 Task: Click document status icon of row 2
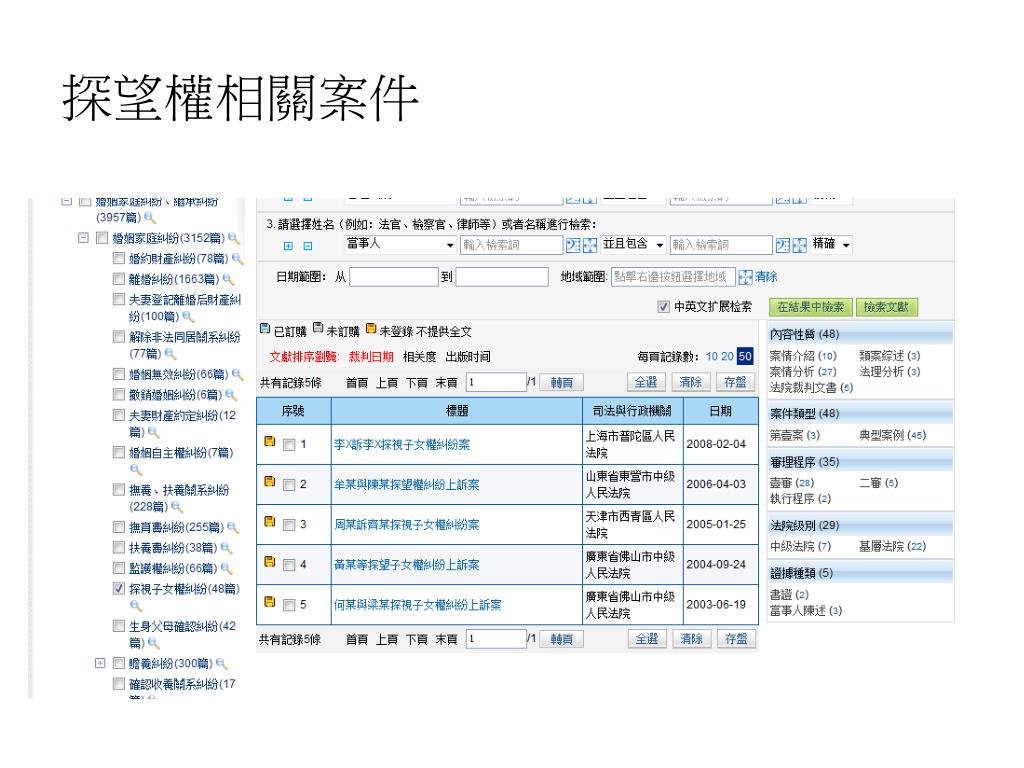point(270,481)
